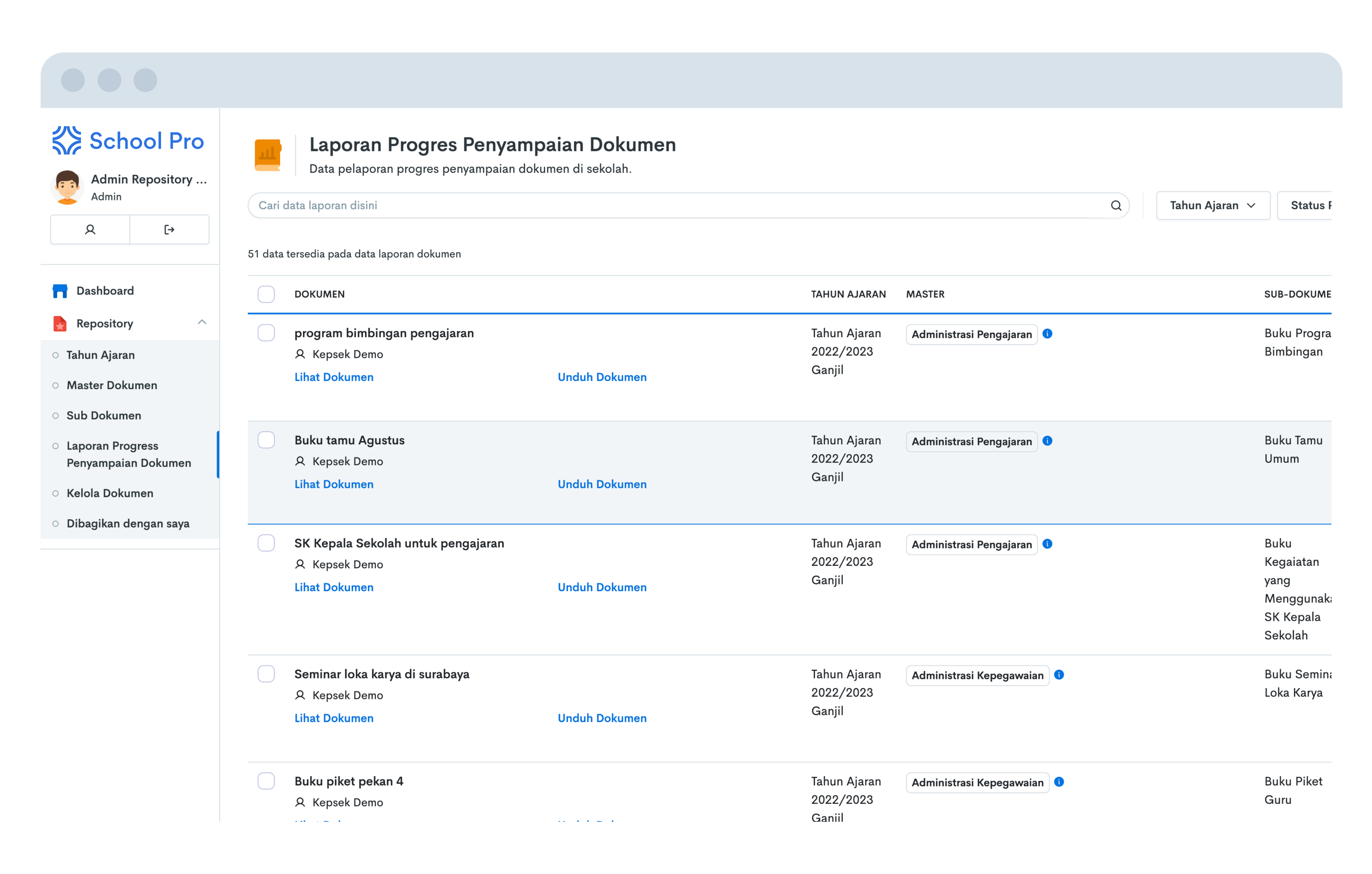Open Kelola Dokumen in the sidebar

pyautogui.click(x=110, y=494)
